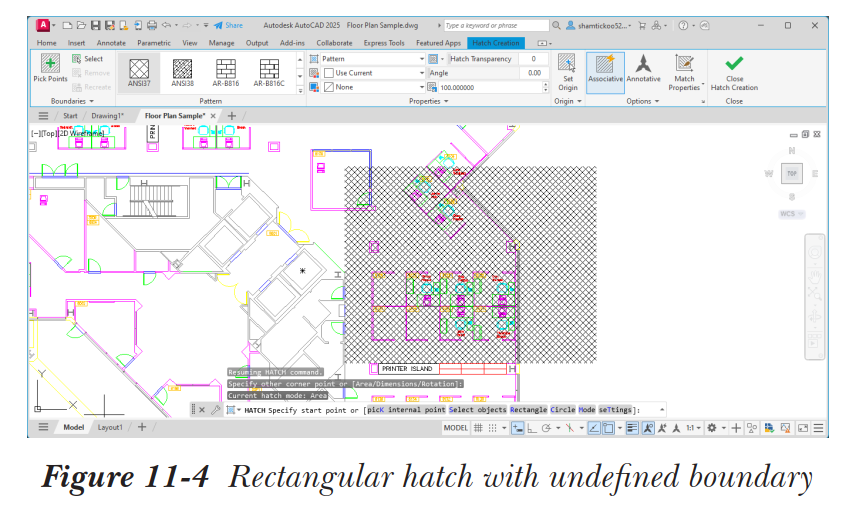
Task: Open the Insert ribbon tab
Action: 76,43
